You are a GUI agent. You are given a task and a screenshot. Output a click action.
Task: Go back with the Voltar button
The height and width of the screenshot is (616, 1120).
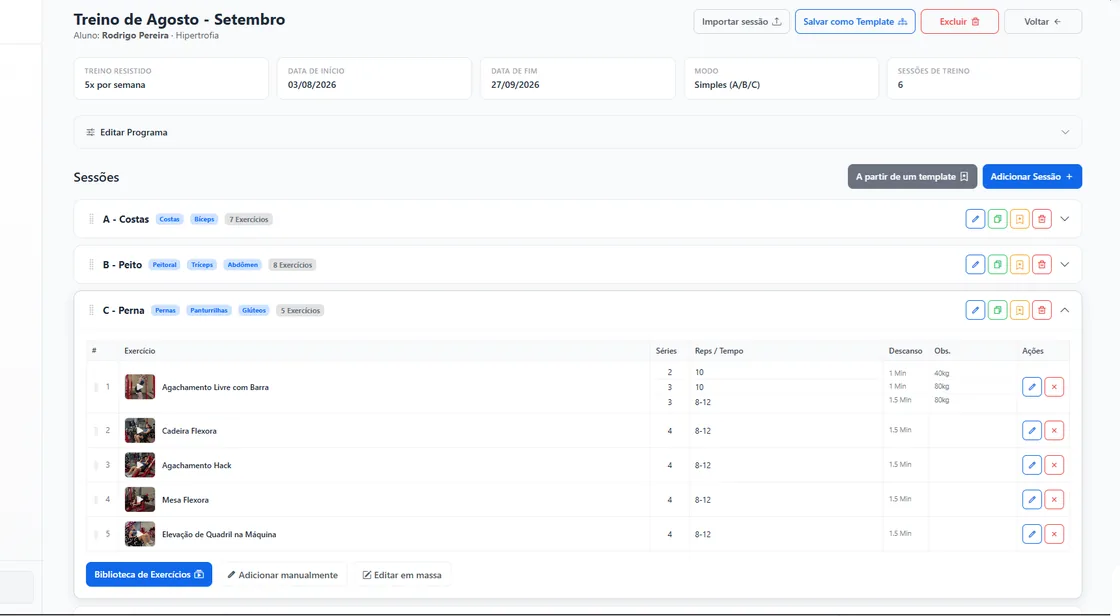(x=1042, y=21)
